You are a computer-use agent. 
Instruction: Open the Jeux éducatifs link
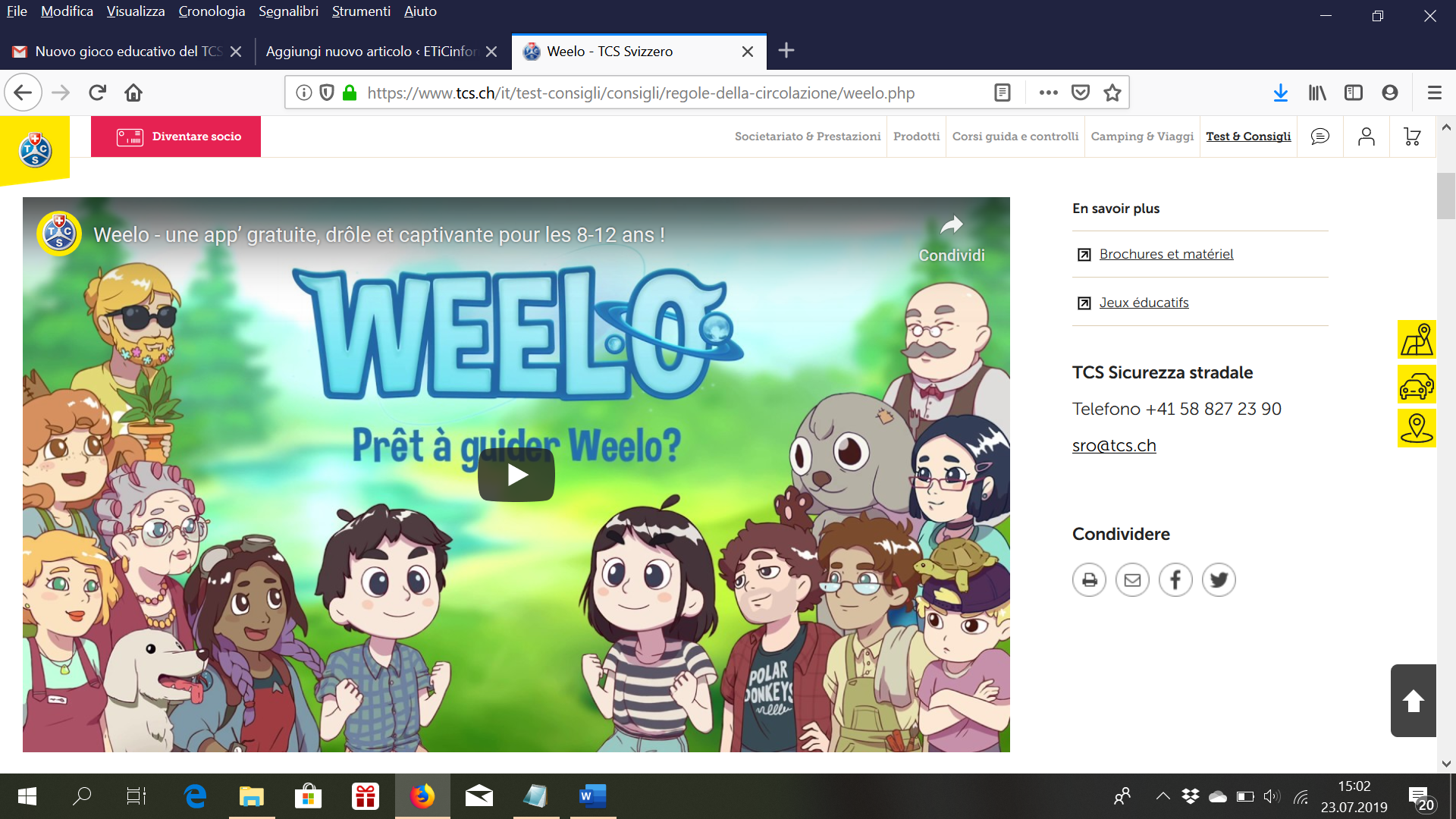(1144, 303)
